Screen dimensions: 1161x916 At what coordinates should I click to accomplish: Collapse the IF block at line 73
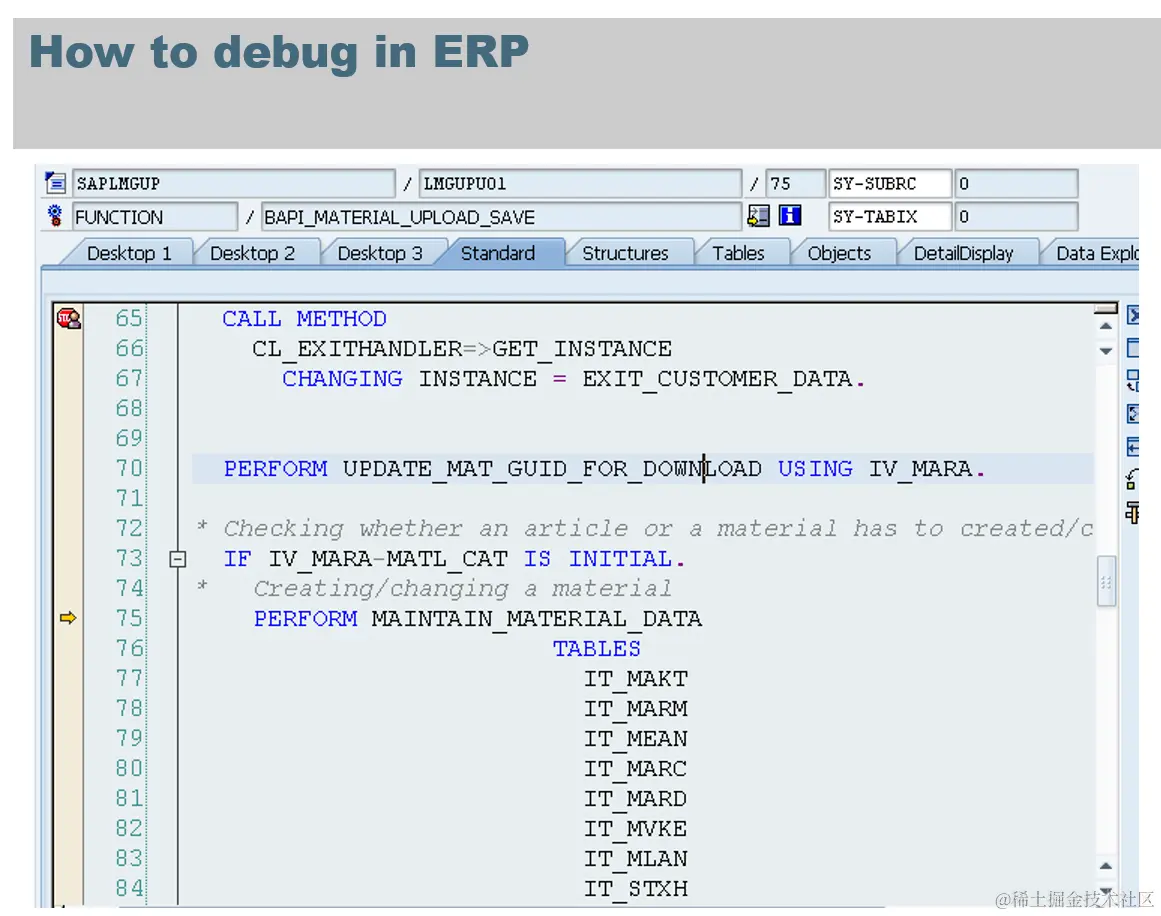pyautogui.click(x=178, y=559)
